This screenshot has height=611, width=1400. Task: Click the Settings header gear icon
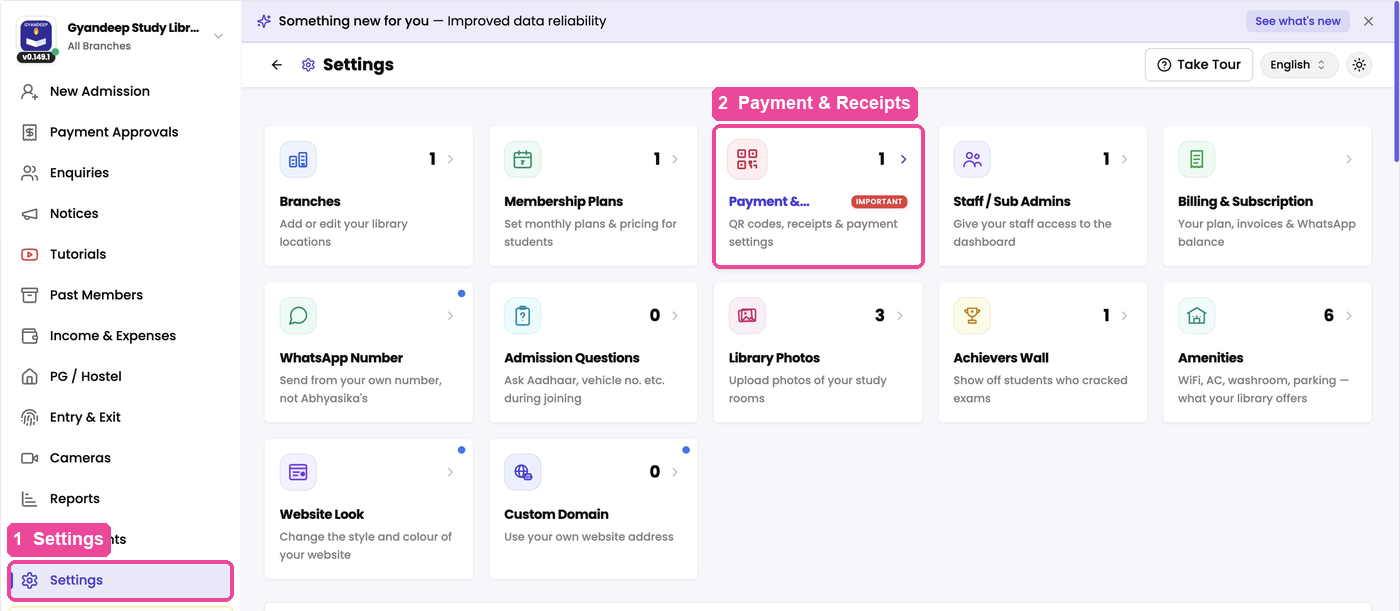308,65
